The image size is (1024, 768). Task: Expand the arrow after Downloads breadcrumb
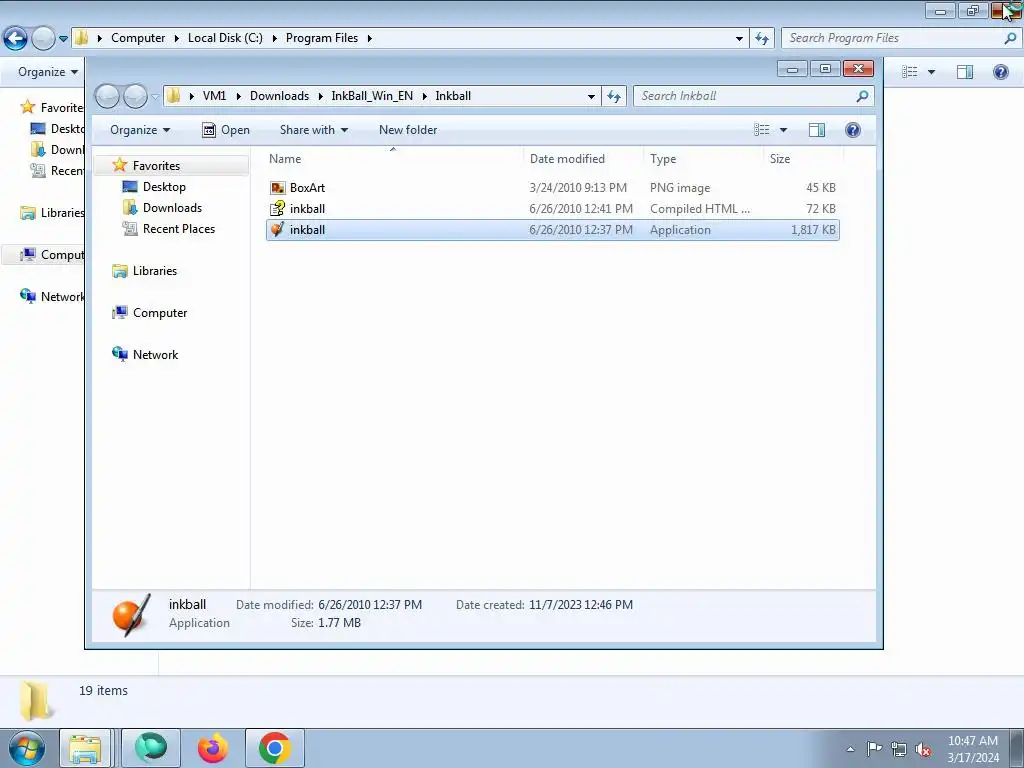click(x=321, y=96)
